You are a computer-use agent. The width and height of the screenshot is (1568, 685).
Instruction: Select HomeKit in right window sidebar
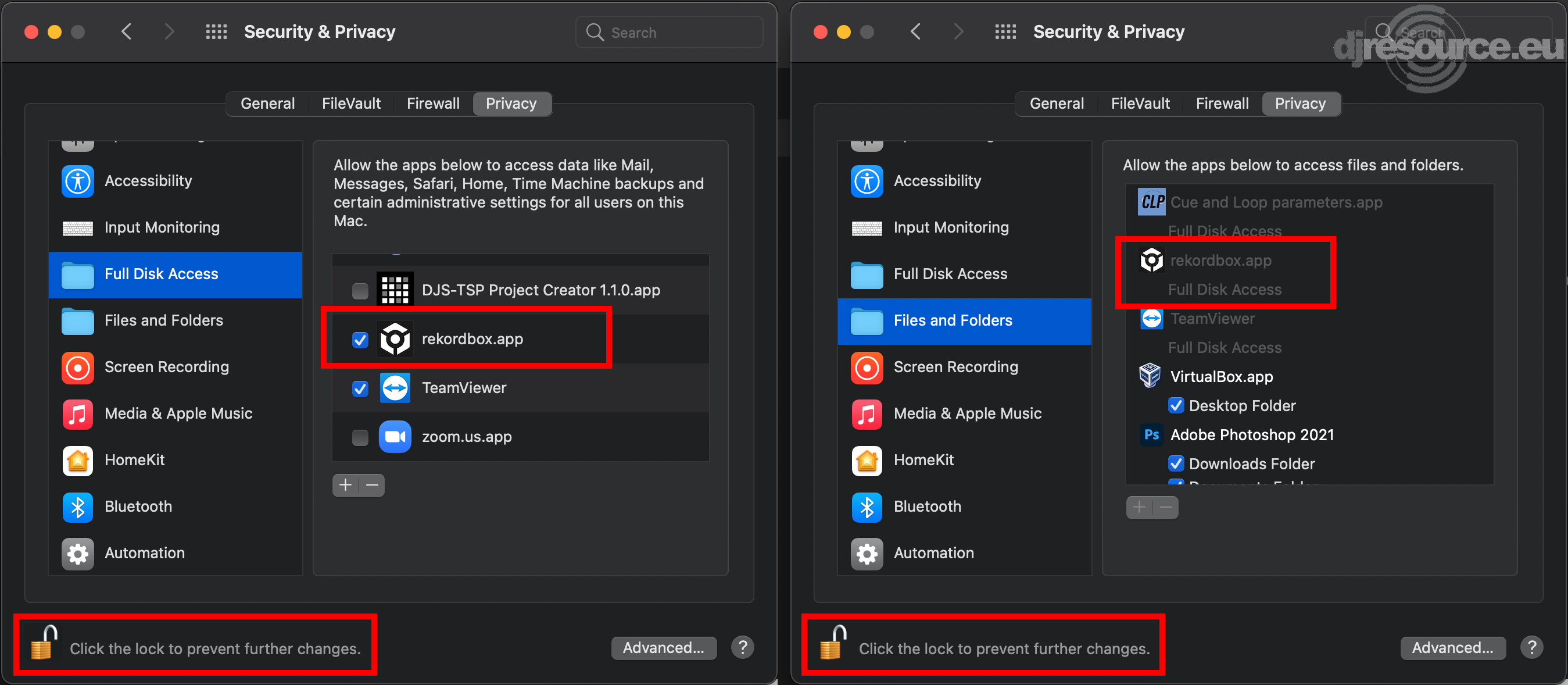pyautogui.click(x=964, y=461)
